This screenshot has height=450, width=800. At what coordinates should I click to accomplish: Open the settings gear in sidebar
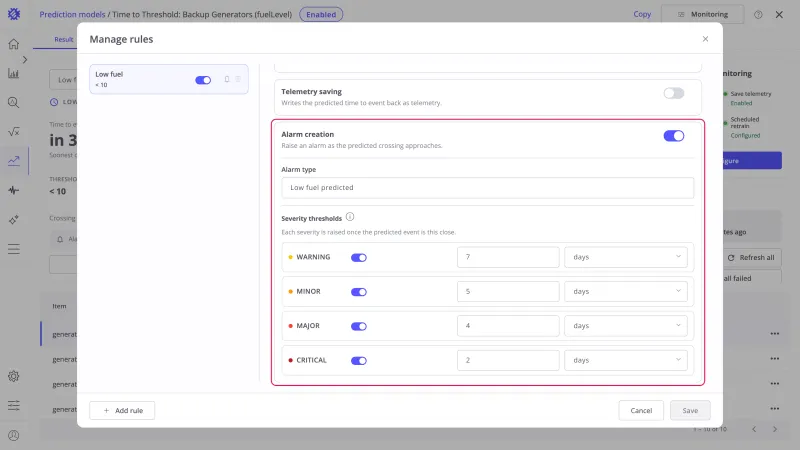click(14, 376)
